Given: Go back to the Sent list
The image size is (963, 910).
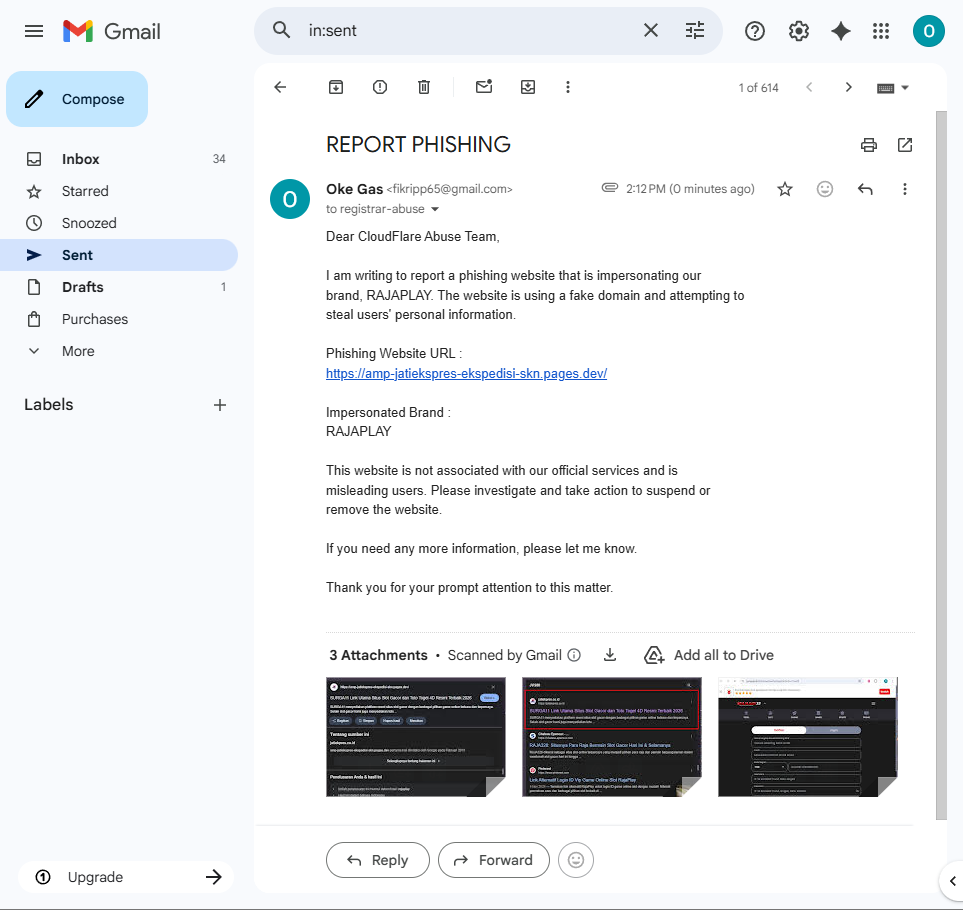Looking at the screenshot, I should (280, 87).
